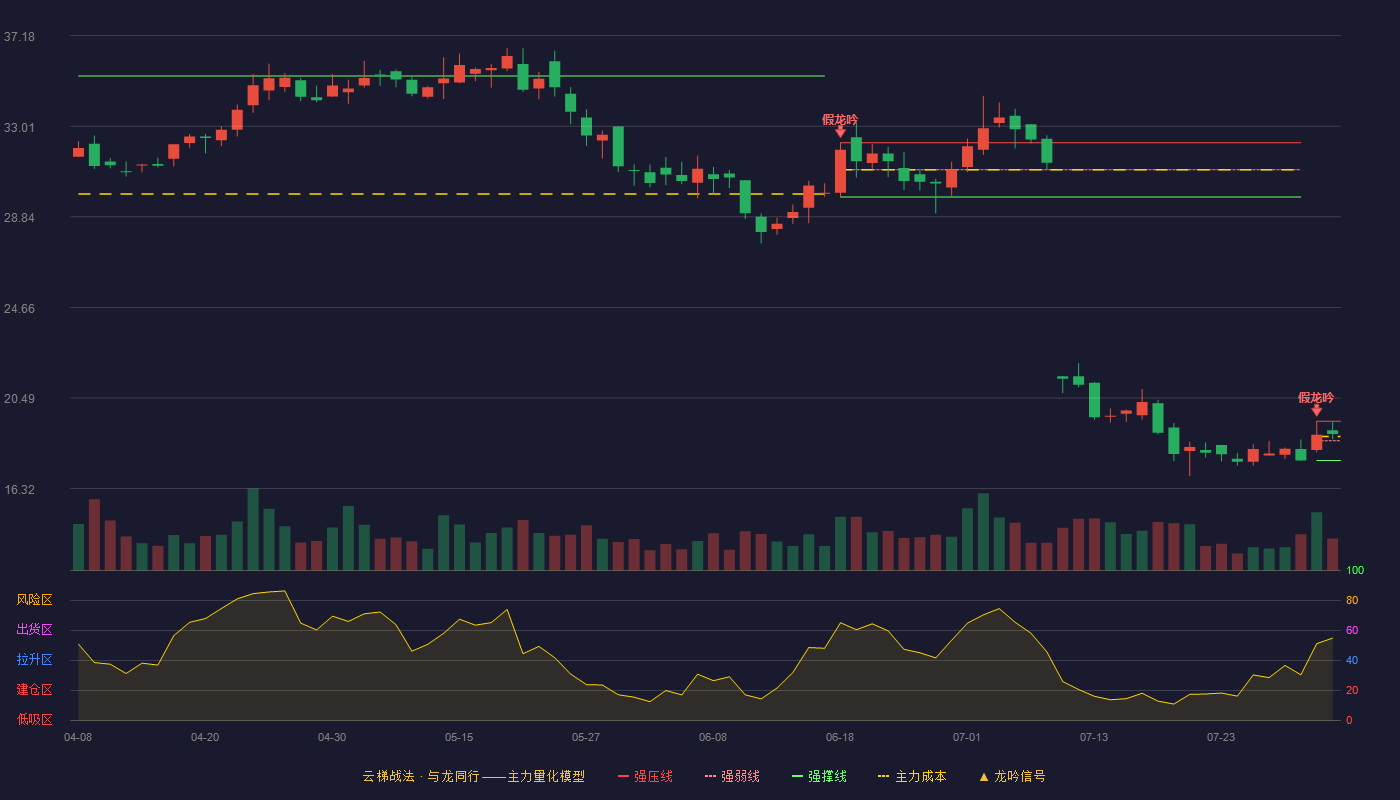Screen dimensions: 1400x800
Task: Click the 07-13 date label
Action: tap(1094, 737)
